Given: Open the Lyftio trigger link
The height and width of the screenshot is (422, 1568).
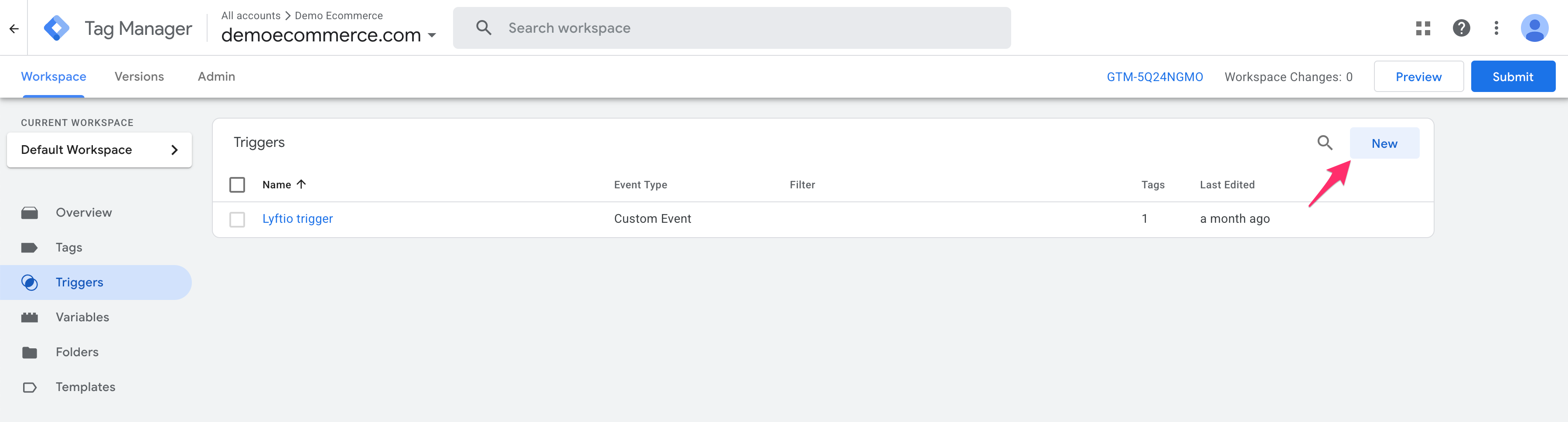Looking at the screenshot, I should [297, 218].
